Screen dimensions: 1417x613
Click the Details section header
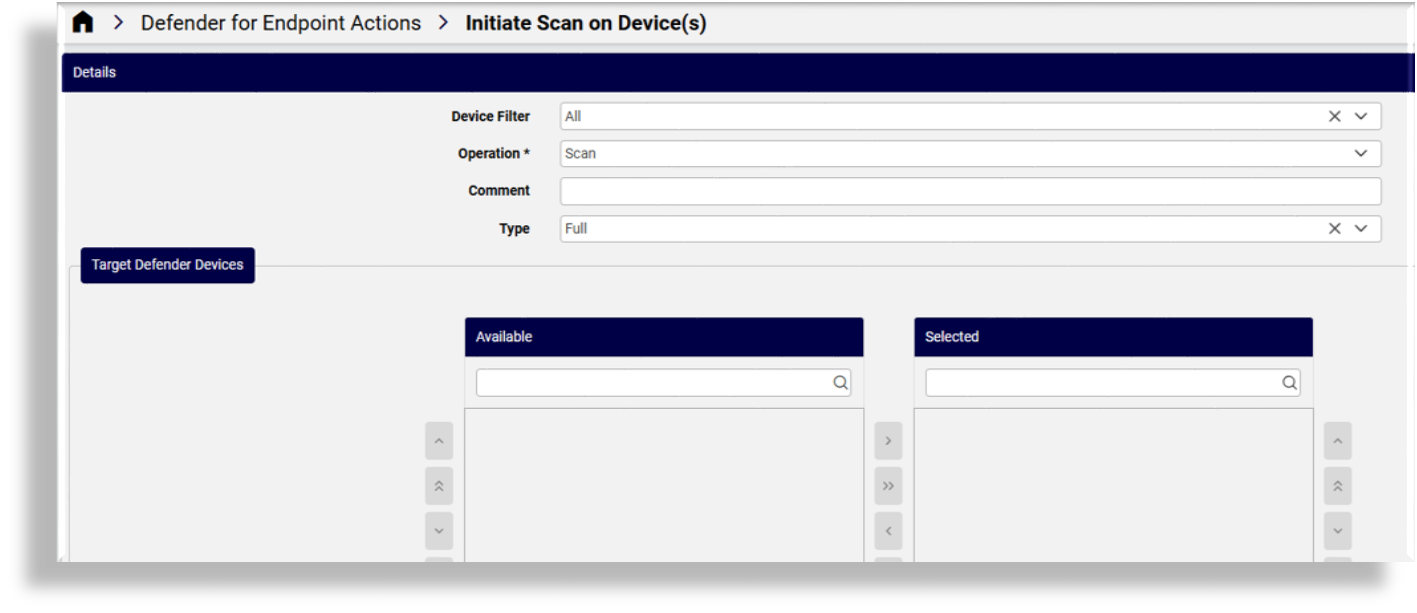(x=738, y=72)
